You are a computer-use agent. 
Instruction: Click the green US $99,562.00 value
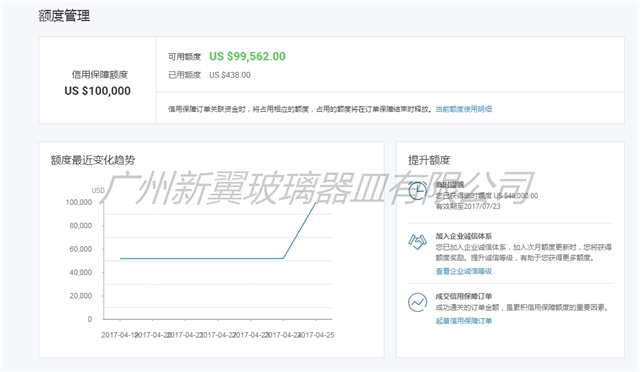pos(247,56)
